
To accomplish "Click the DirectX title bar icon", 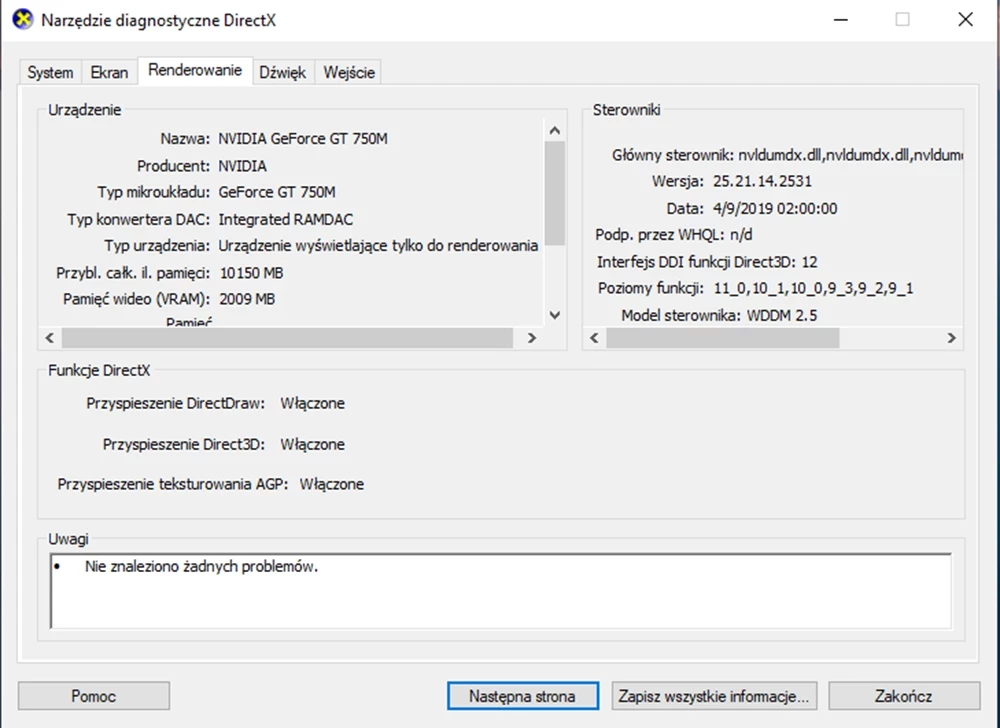I will pos(22,20).
